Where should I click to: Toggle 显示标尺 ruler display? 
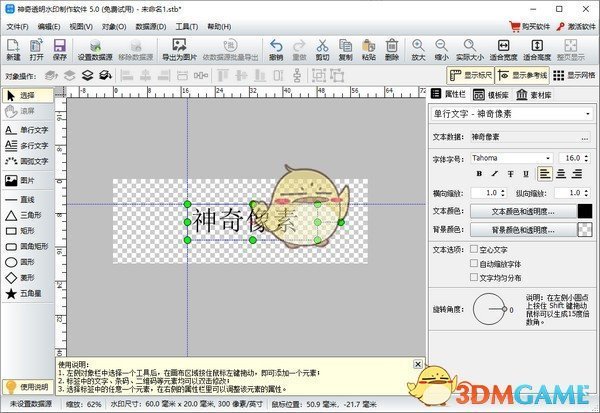470,75
